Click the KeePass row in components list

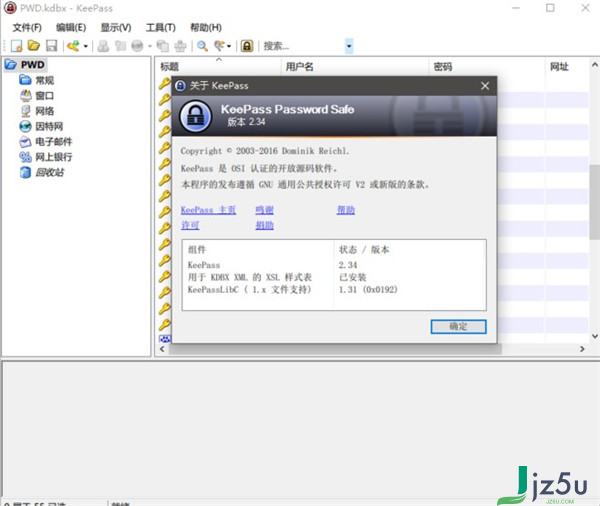coord(334,265)
